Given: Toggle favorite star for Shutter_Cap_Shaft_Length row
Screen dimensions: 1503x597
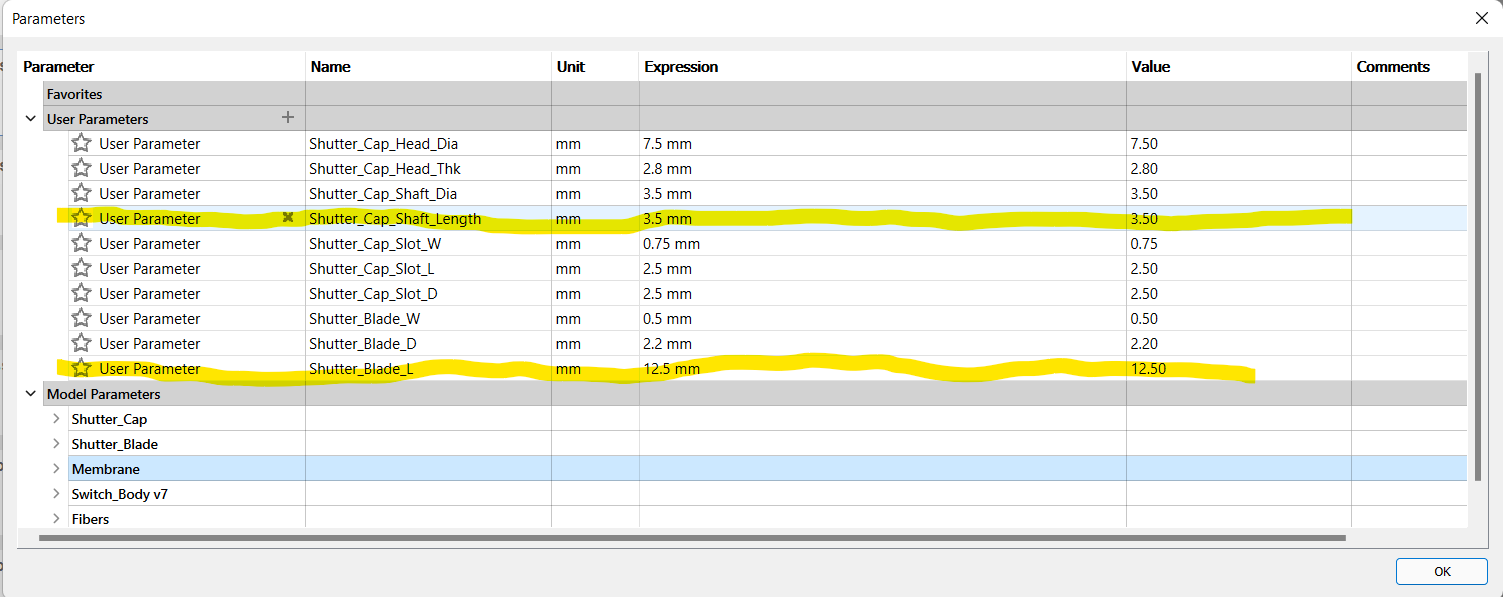Looking at the screenshot, I should pos(81,218).
